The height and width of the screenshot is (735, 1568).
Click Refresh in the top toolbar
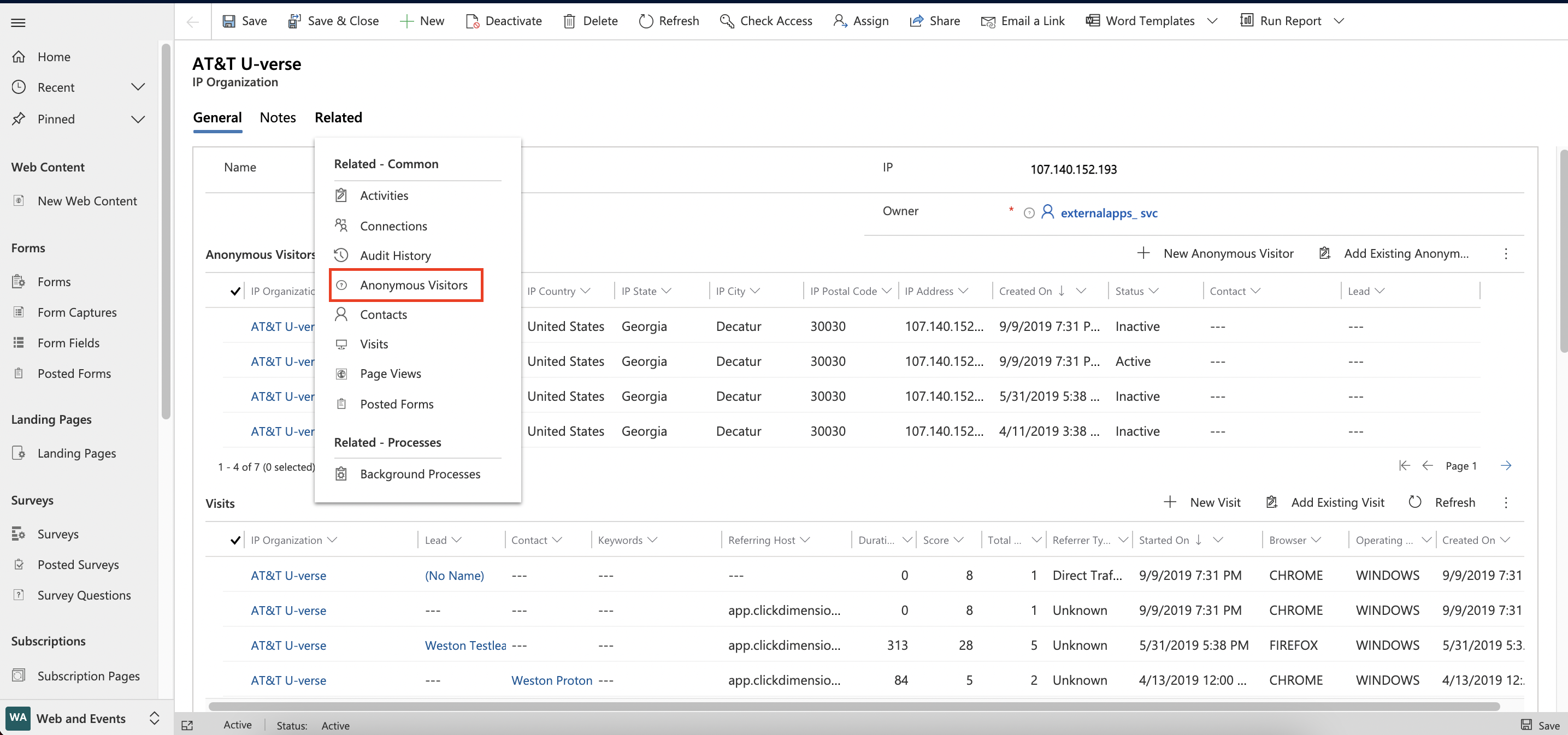coord(669,21)
